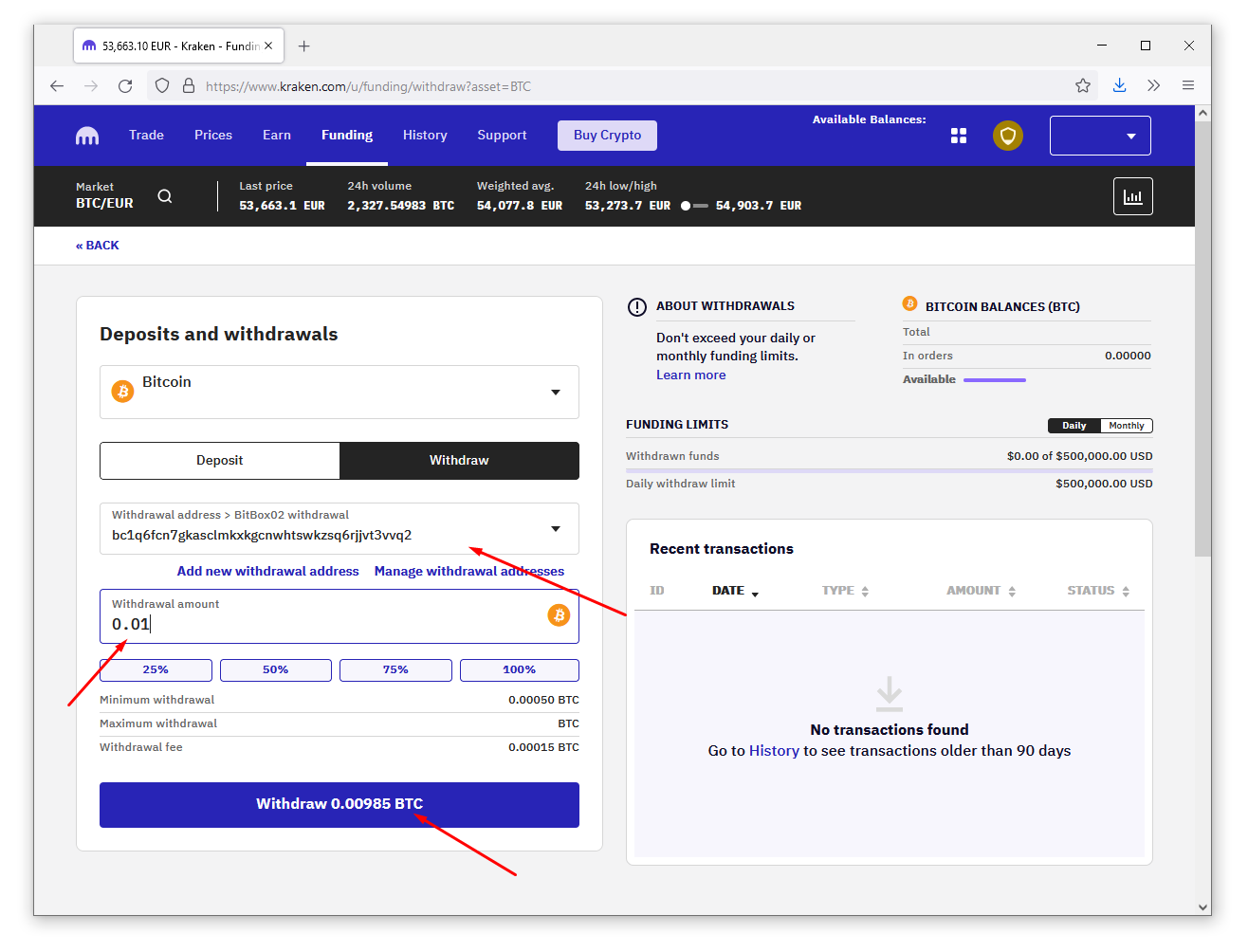The width and height of the screenshot is (1248, 952).
Task: Set amount to 100%
Action: (x=520, y=670)
